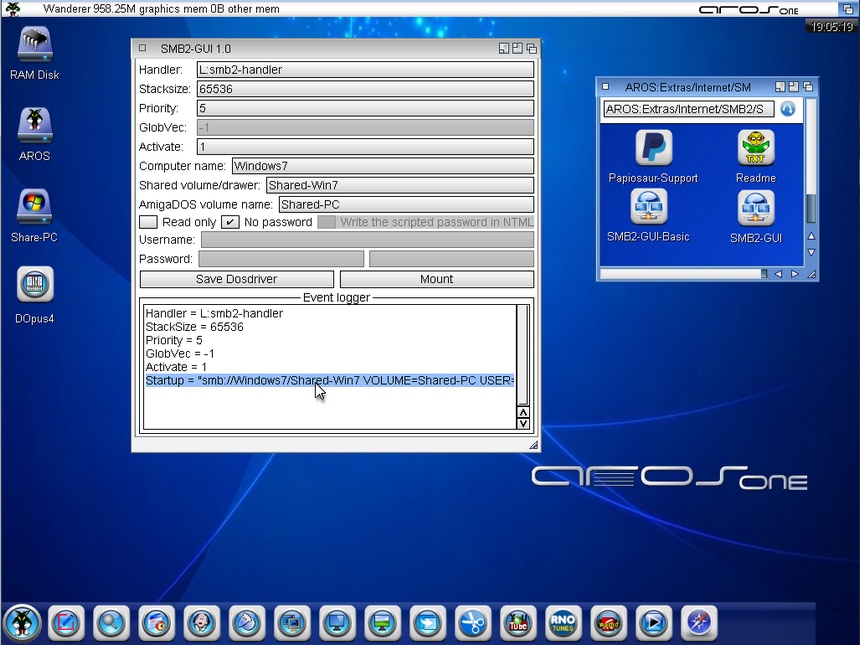Image resolution: width=860 pixels, height=645 pixels.
Task: Open the SMB2-GUI-Basic icon
Action: tap(648, 208)
